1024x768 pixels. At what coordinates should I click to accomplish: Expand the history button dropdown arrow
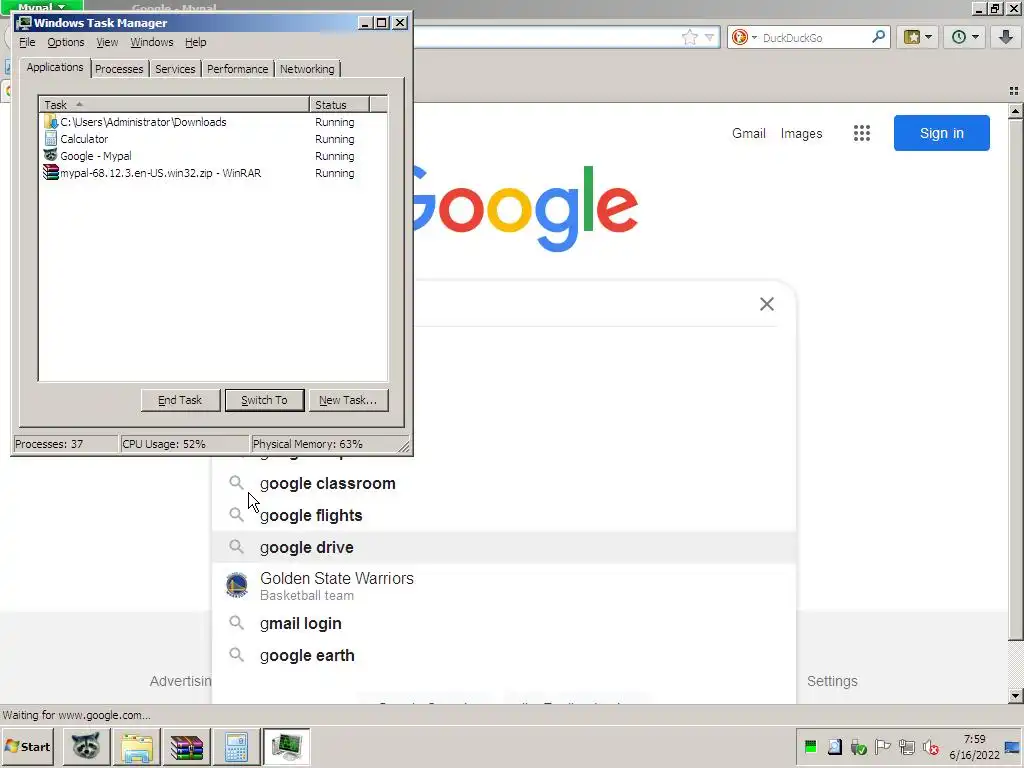coord(975,37)
